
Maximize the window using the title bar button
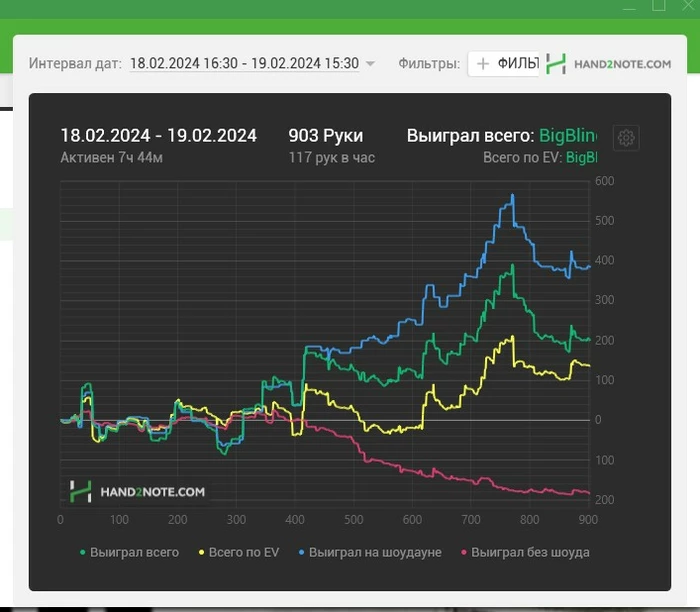[x=659, y=5]
